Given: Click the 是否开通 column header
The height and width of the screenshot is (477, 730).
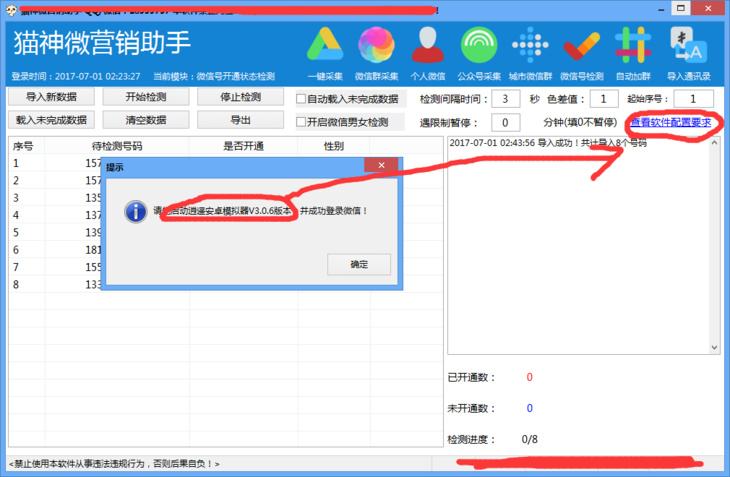Looking at the screenshot, I should pyautogui.click(x=243, y=146).
